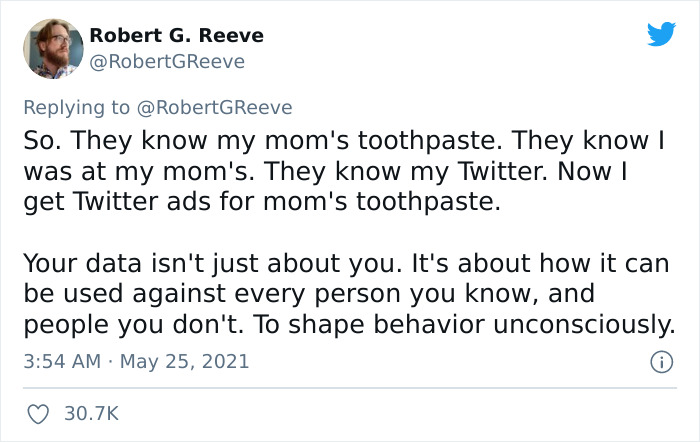Open the tweet info circle icon
Image resolution: width=700 pixels, height=442 pixels.
click(660, 360)
